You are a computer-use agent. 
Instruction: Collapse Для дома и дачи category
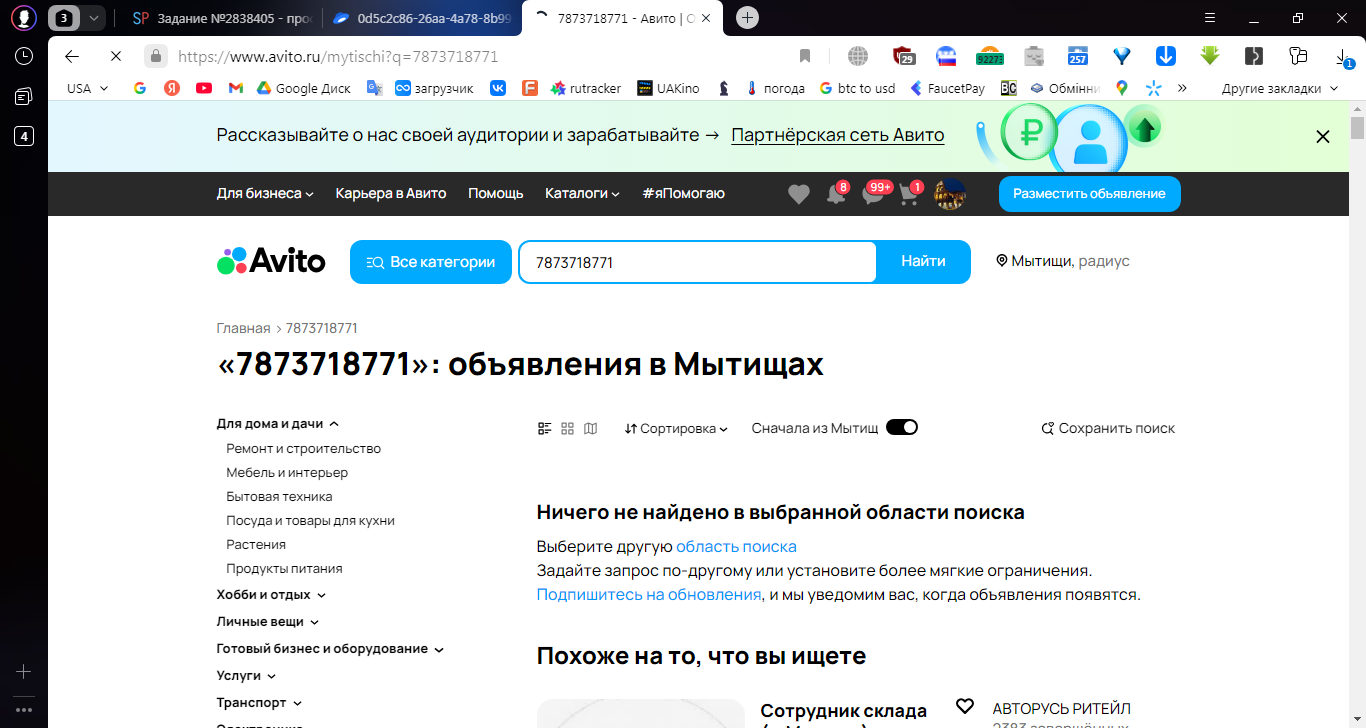pyautogui.click(x=278, y=423)
